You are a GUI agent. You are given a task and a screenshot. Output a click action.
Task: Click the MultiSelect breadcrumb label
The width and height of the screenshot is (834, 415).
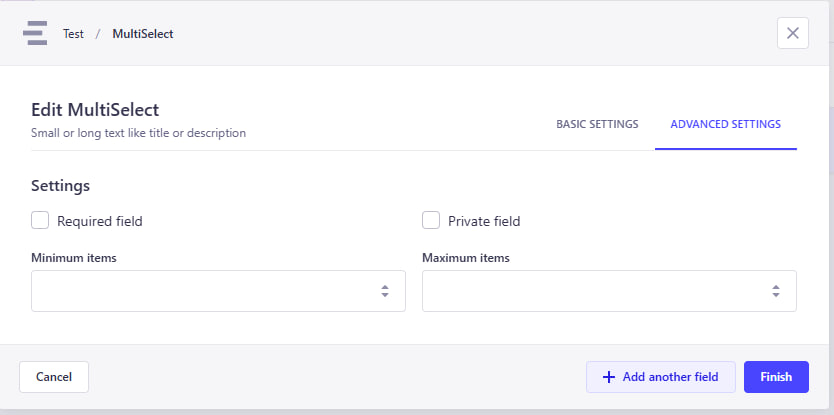143,34
